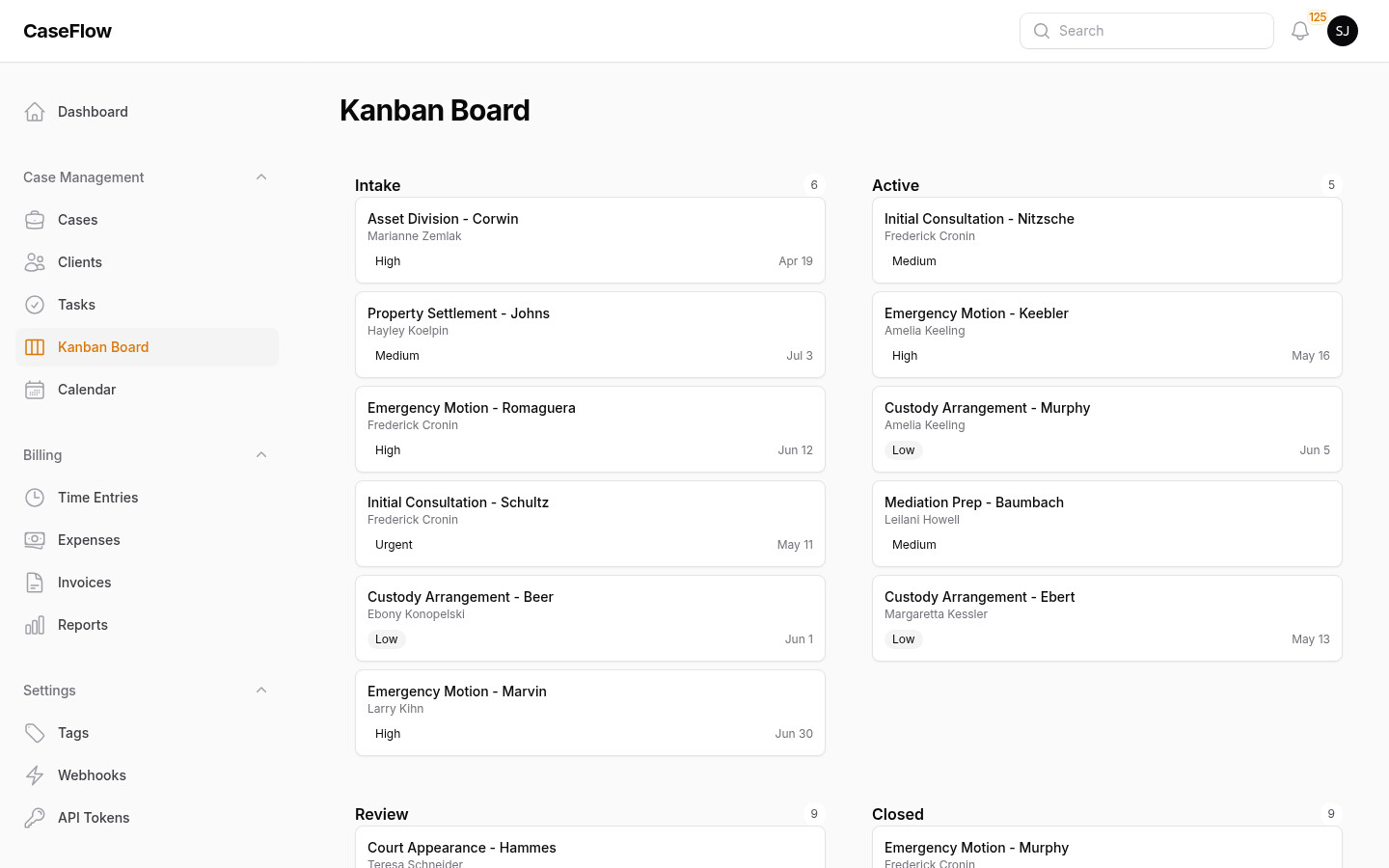Select the Reports bar chart icon
The image size is (1389, 868).
pyautogui.click(x=35, y=625)
